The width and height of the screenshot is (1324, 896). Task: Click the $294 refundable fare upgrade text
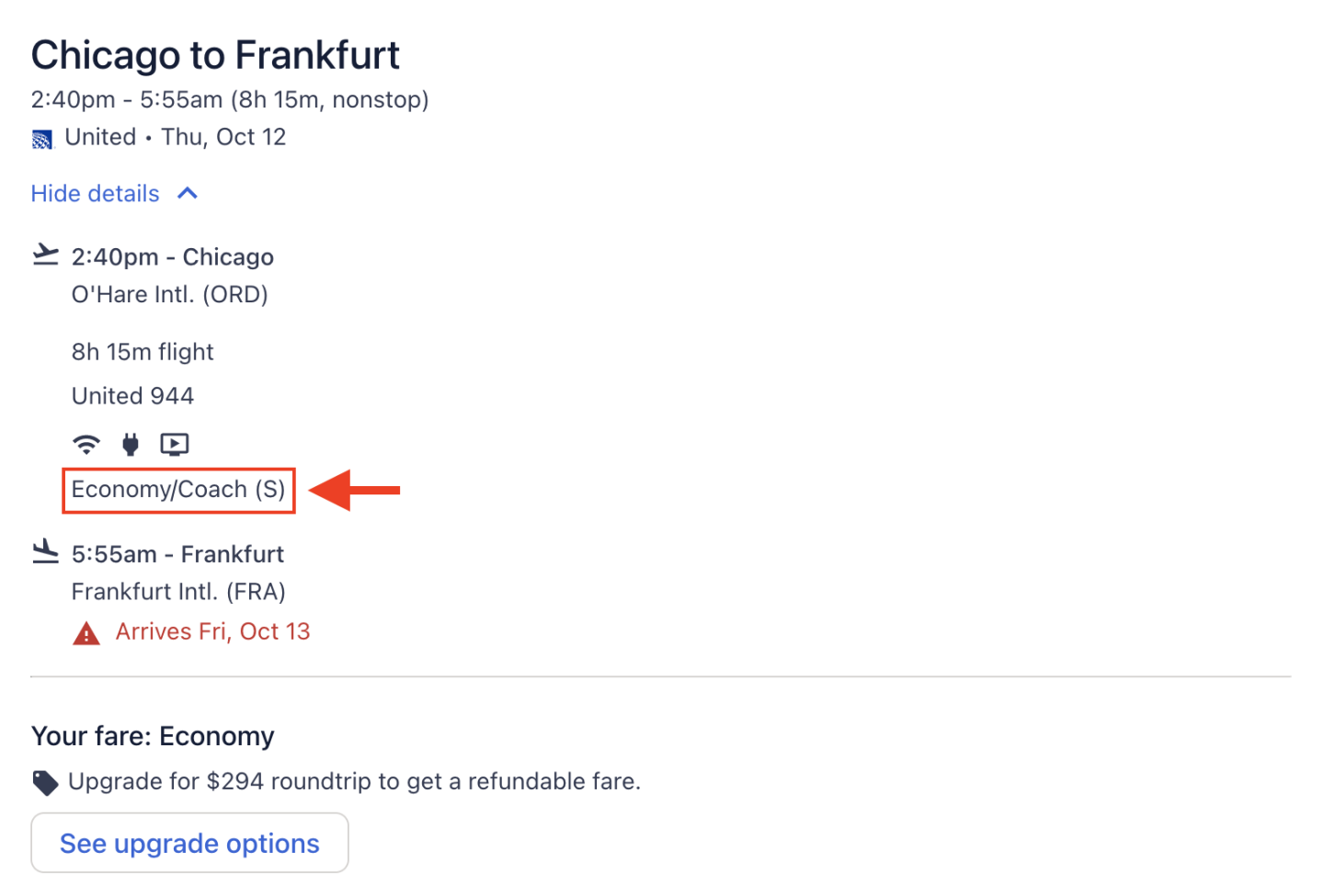[x=354, y=782]
